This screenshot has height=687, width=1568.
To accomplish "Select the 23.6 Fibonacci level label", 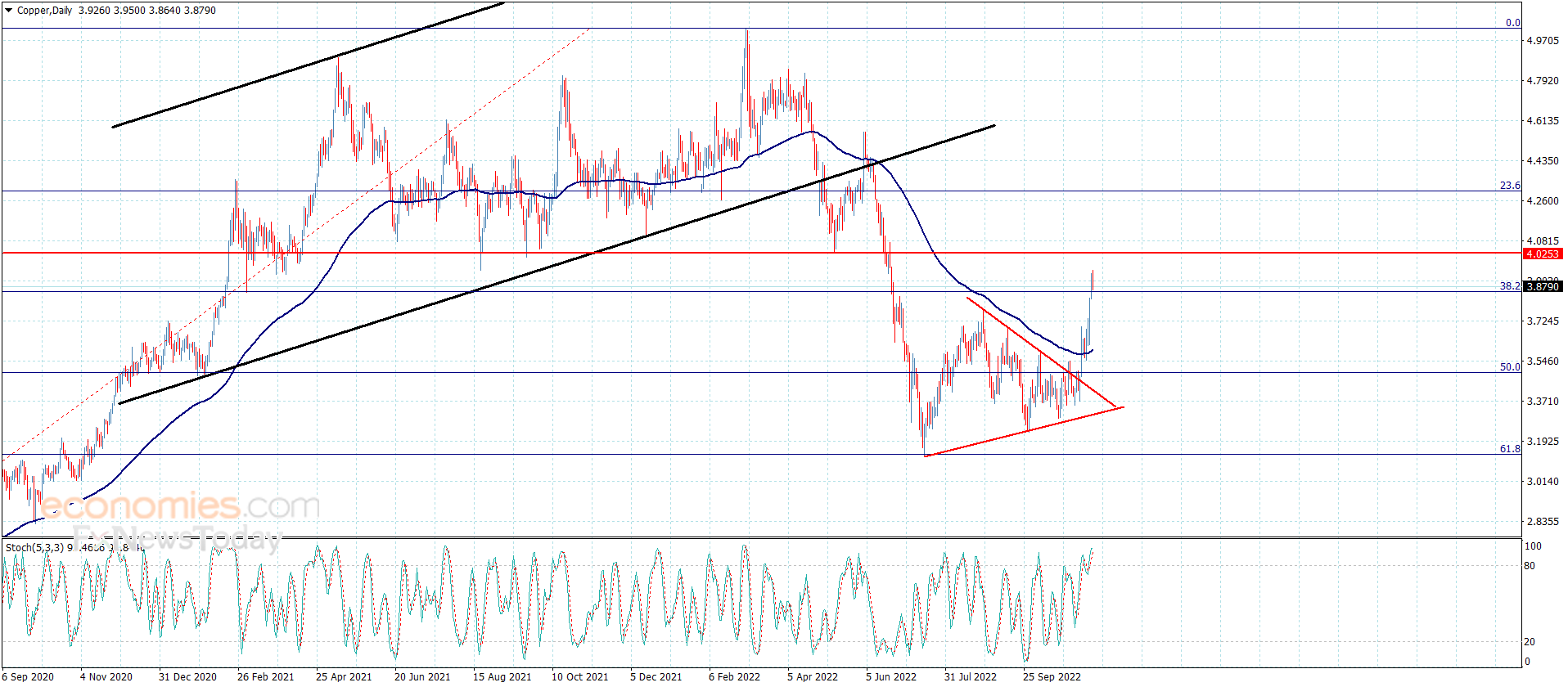I will [1510, 186].
